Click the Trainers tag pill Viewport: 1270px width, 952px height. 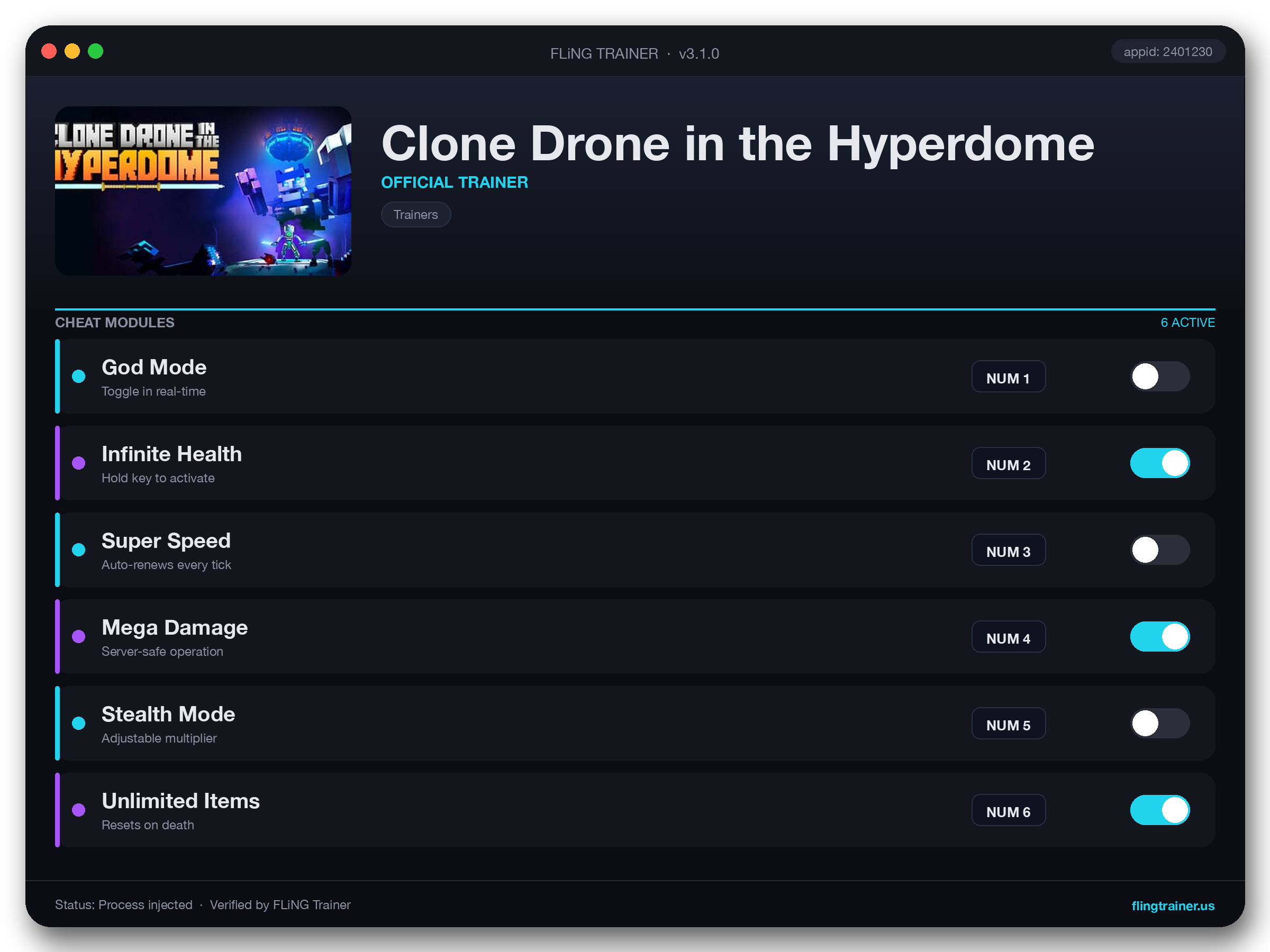(x=416, y=215)
